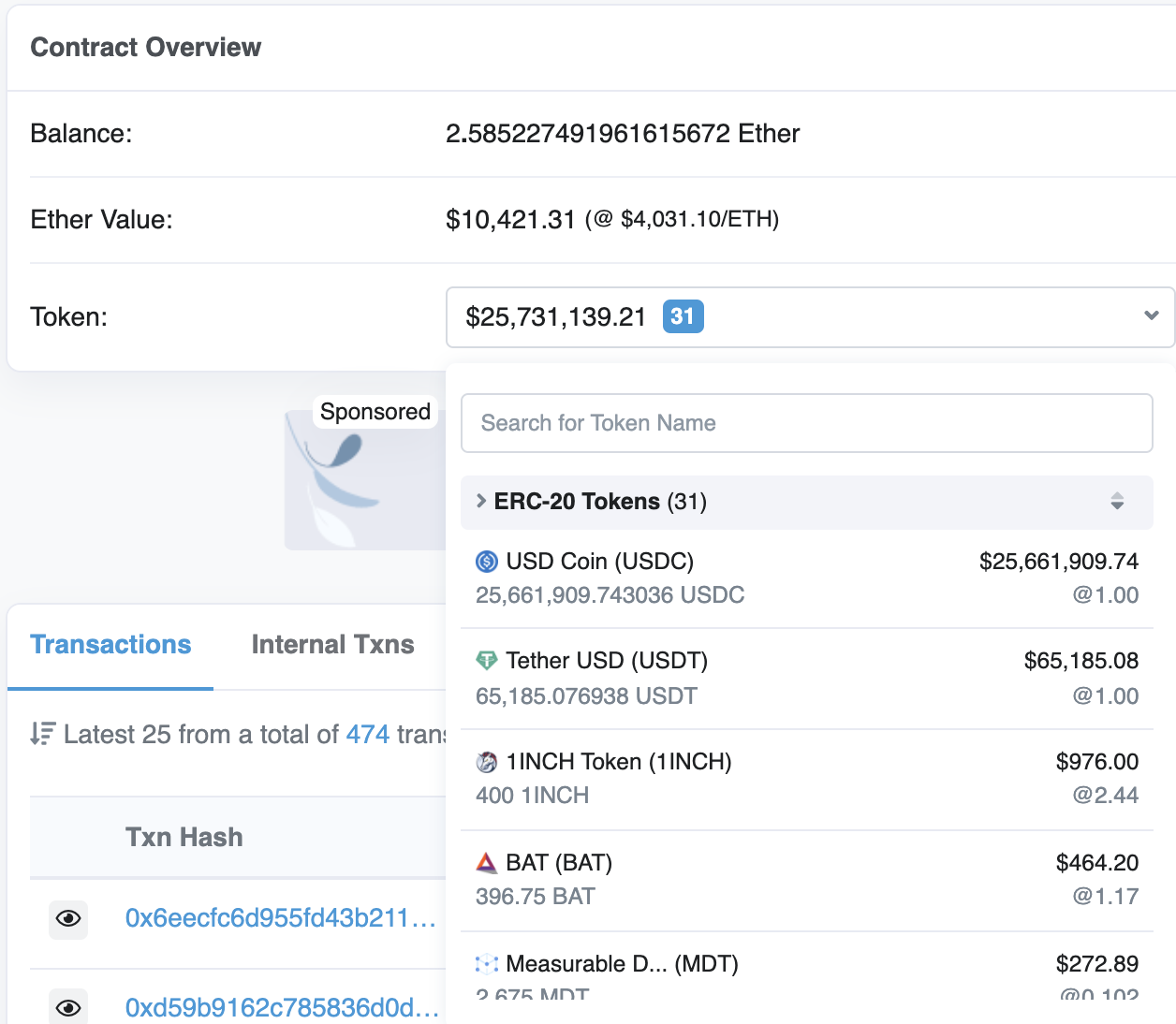Screen dimensions: 1176x1024
Task: Click the Contract Overview heading
Action: coord(146,48)
